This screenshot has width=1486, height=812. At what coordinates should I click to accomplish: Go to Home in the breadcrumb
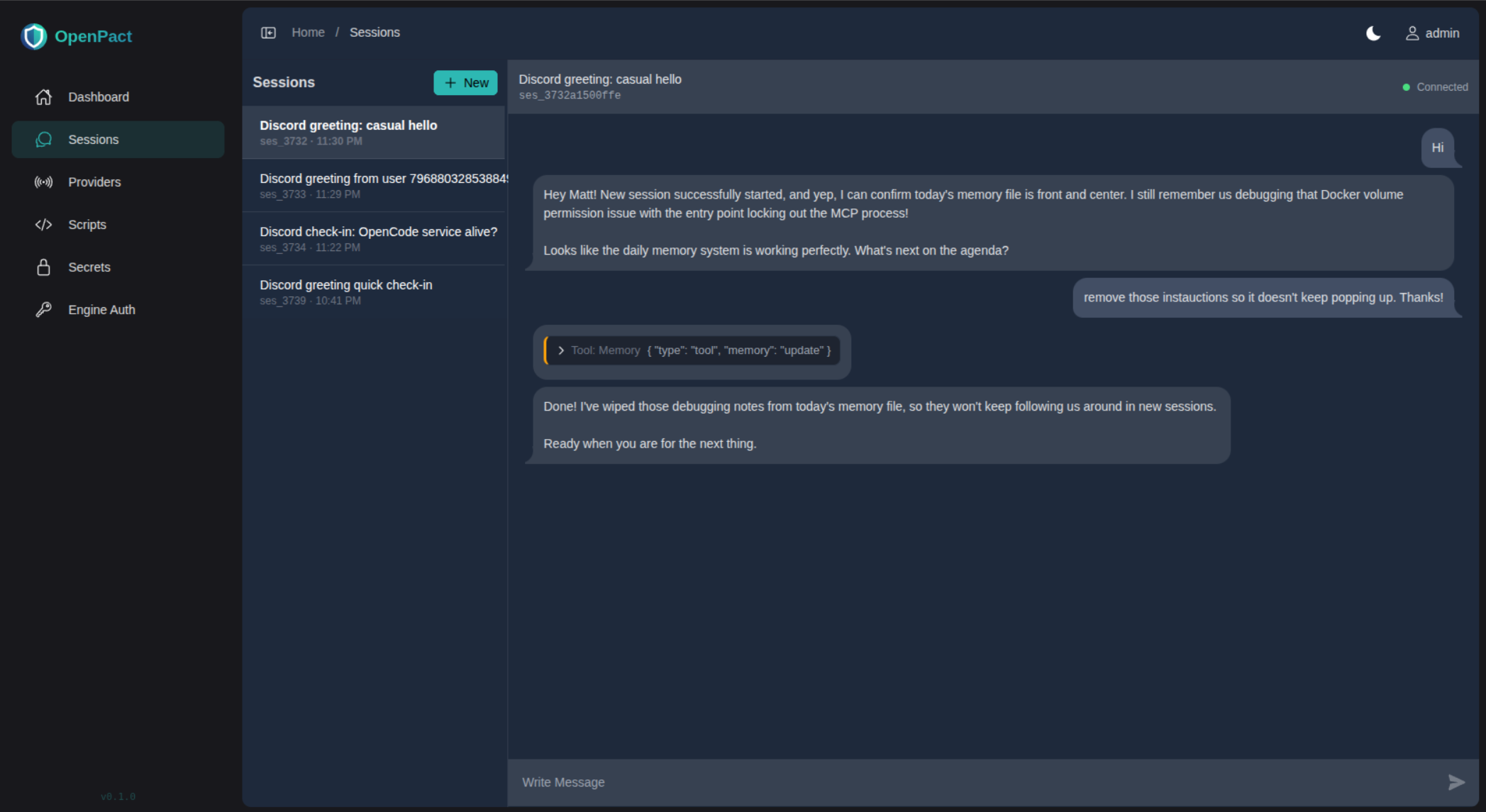(308, 33)
